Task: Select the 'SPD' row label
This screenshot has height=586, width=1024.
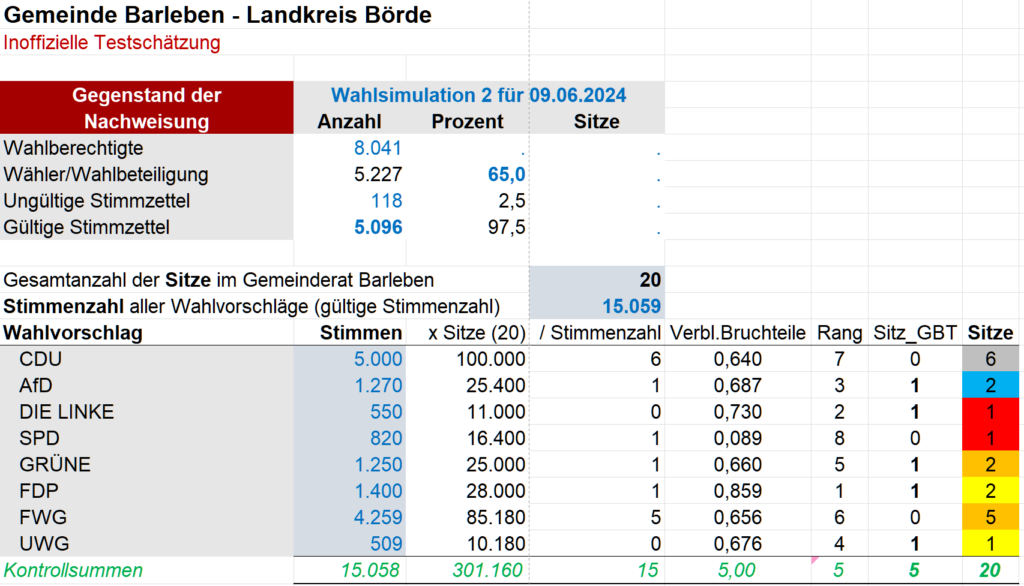Action: tap(39, 438)
